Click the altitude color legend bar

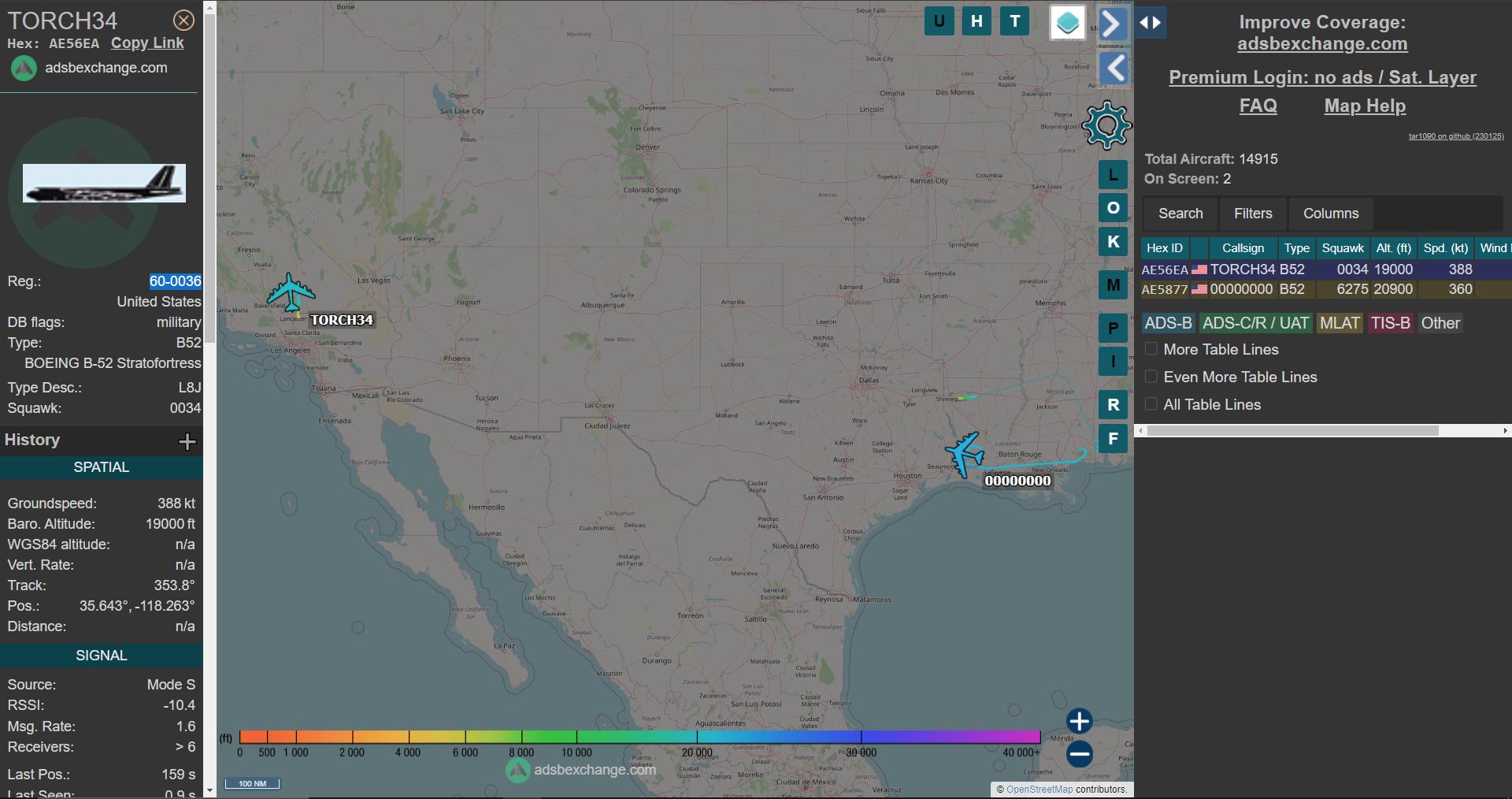[639, 737]
